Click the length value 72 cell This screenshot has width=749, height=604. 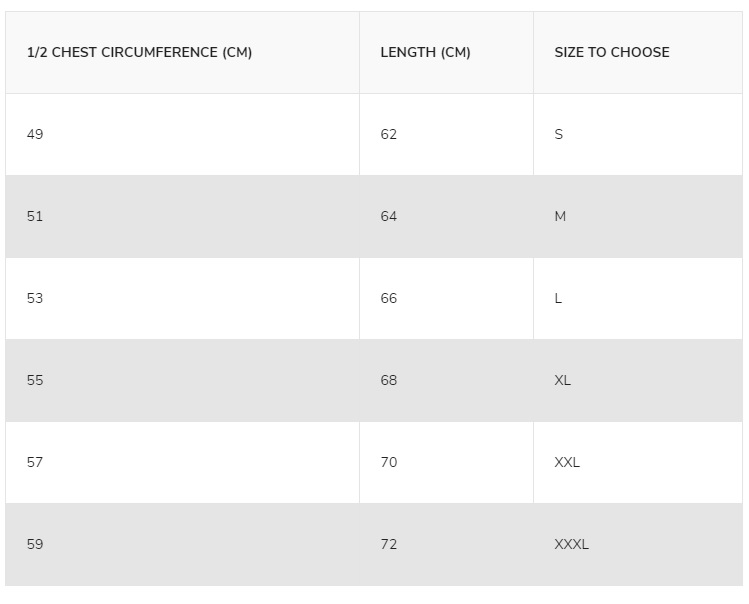446,545
